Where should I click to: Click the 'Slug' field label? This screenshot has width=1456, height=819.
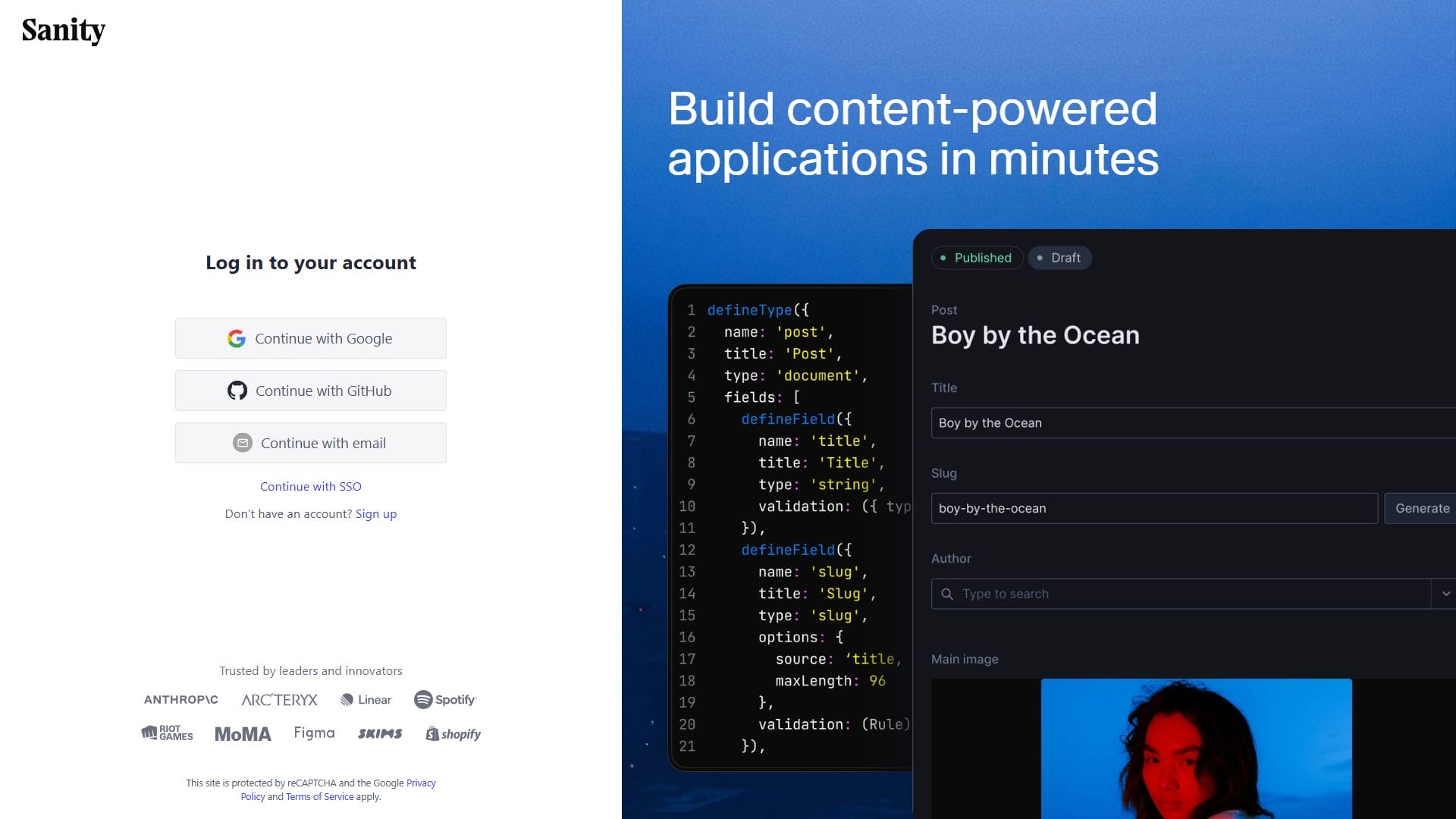pos(944,473)
